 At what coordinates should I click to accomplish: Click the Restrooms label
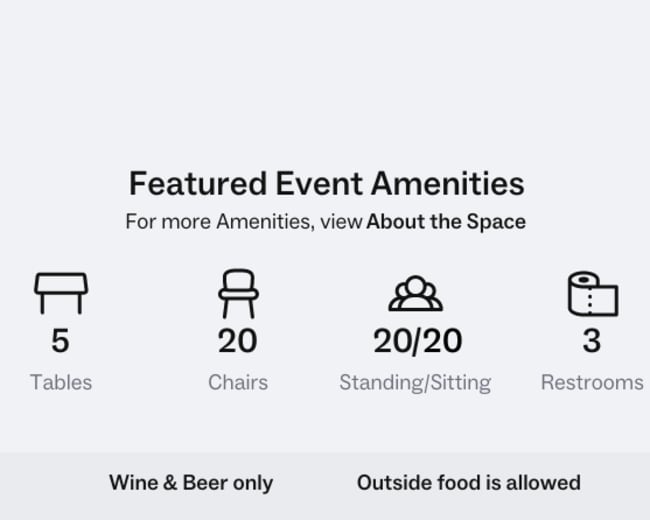click(592, 382)
